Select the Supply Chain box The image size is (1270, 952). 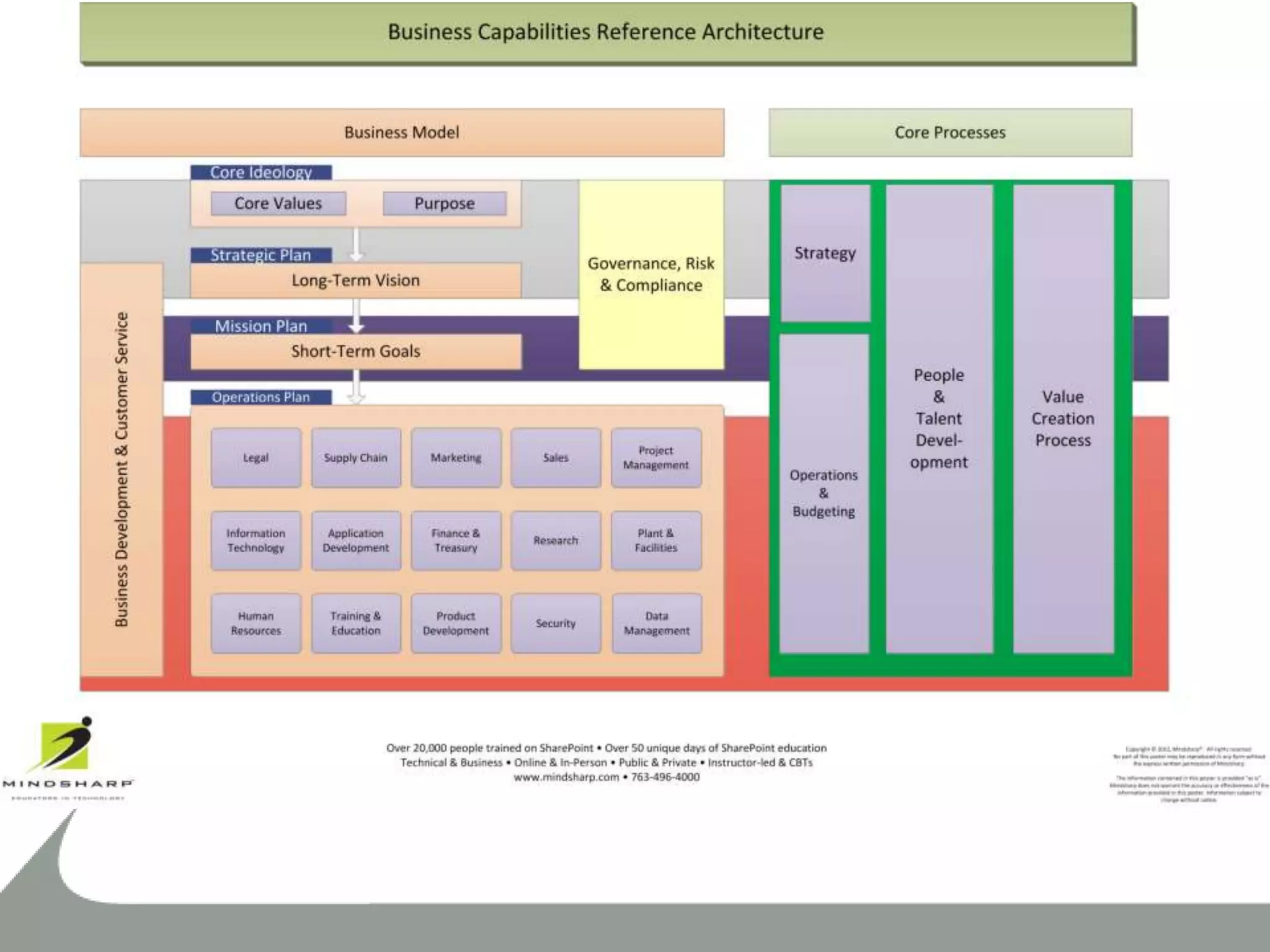(355, 457)
